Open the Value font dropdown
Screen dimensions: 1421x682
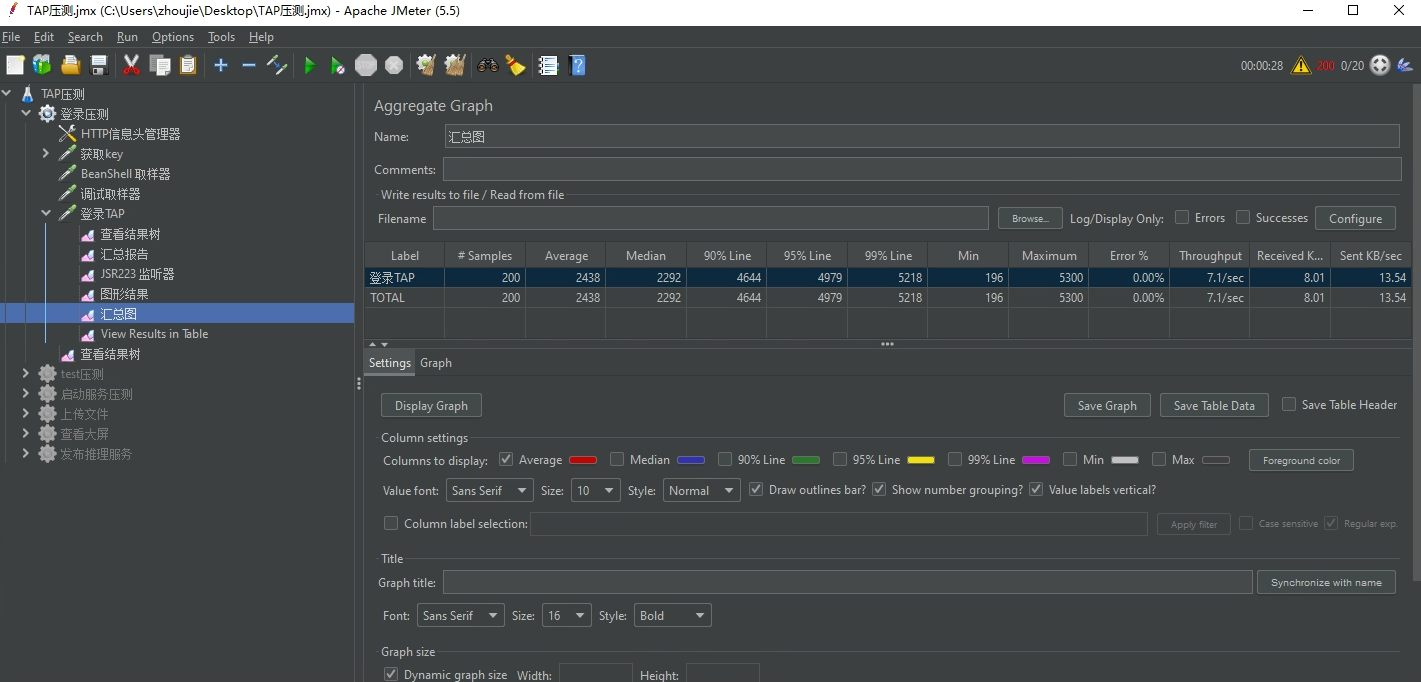click(x=489, y=491)
